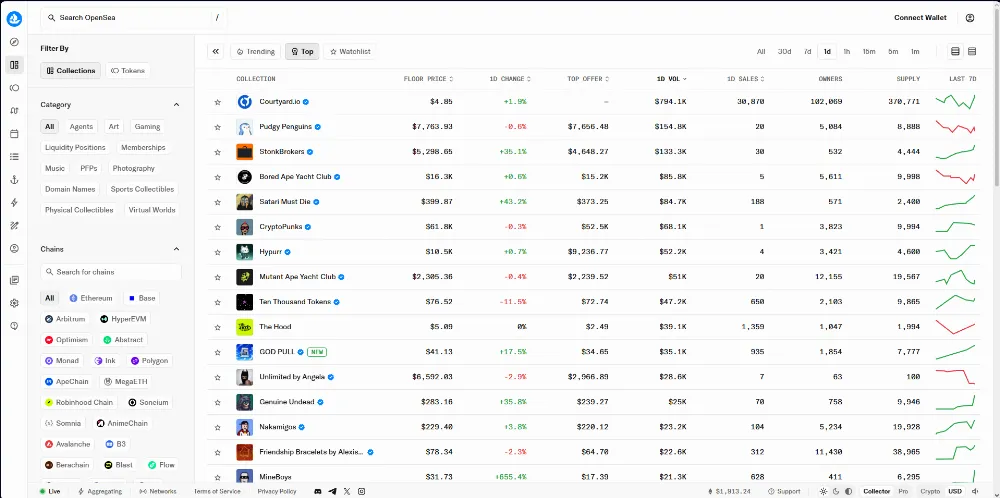Open the Tokens coin icon in sidebar
The image size is (1000, 498).
14,88
